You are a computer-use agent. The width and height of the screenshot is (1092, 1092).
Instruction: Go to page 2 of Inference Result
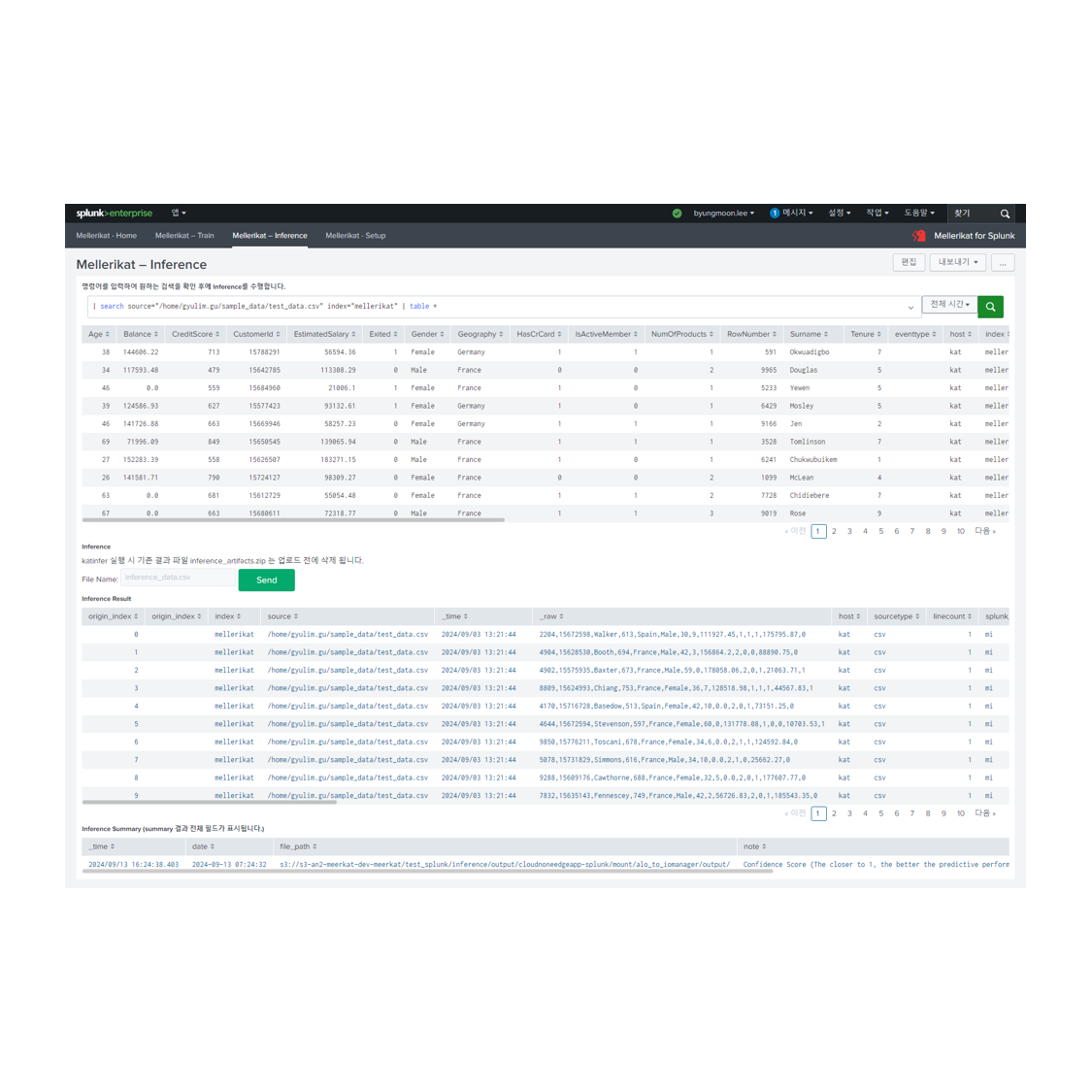pos(834,813)
